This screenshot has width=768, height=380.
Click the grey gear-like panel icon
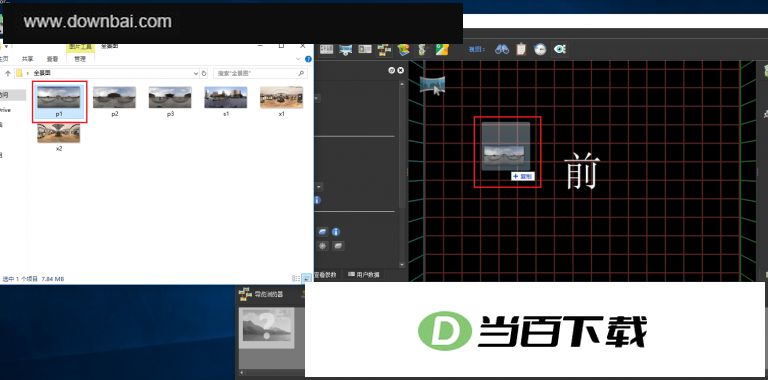pyautogui.click(x=323, y=246)
